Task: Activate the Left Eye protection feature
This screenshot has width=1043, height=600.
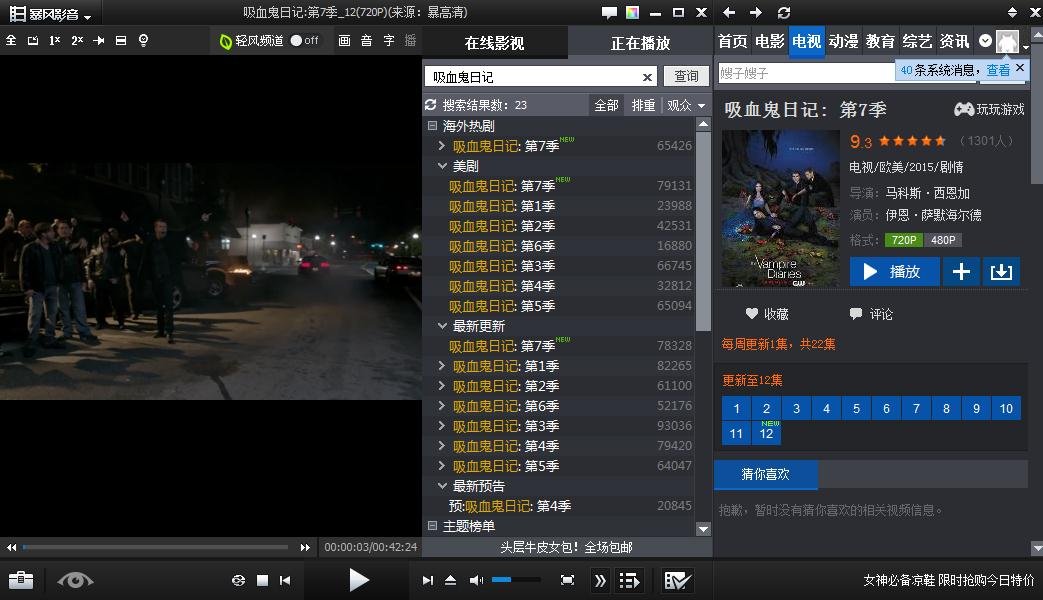Action: (74, 580)
